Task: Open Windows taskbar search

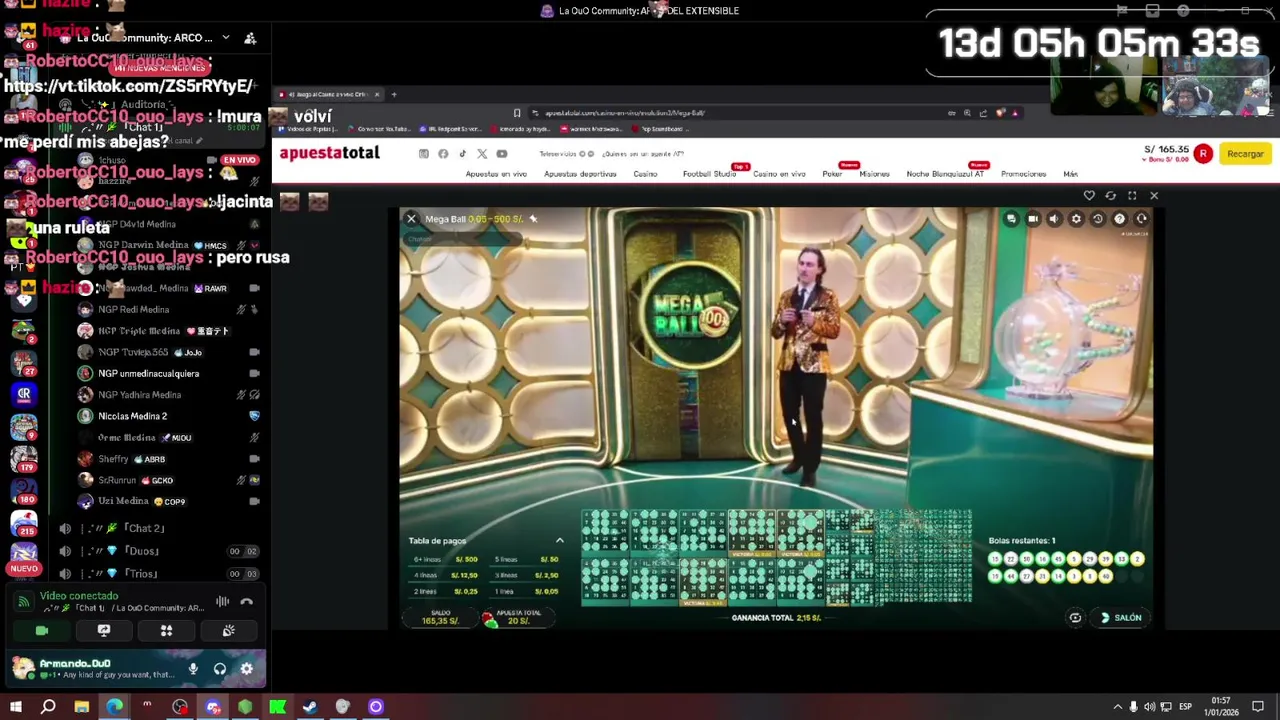Action: [x=48, y=707]
